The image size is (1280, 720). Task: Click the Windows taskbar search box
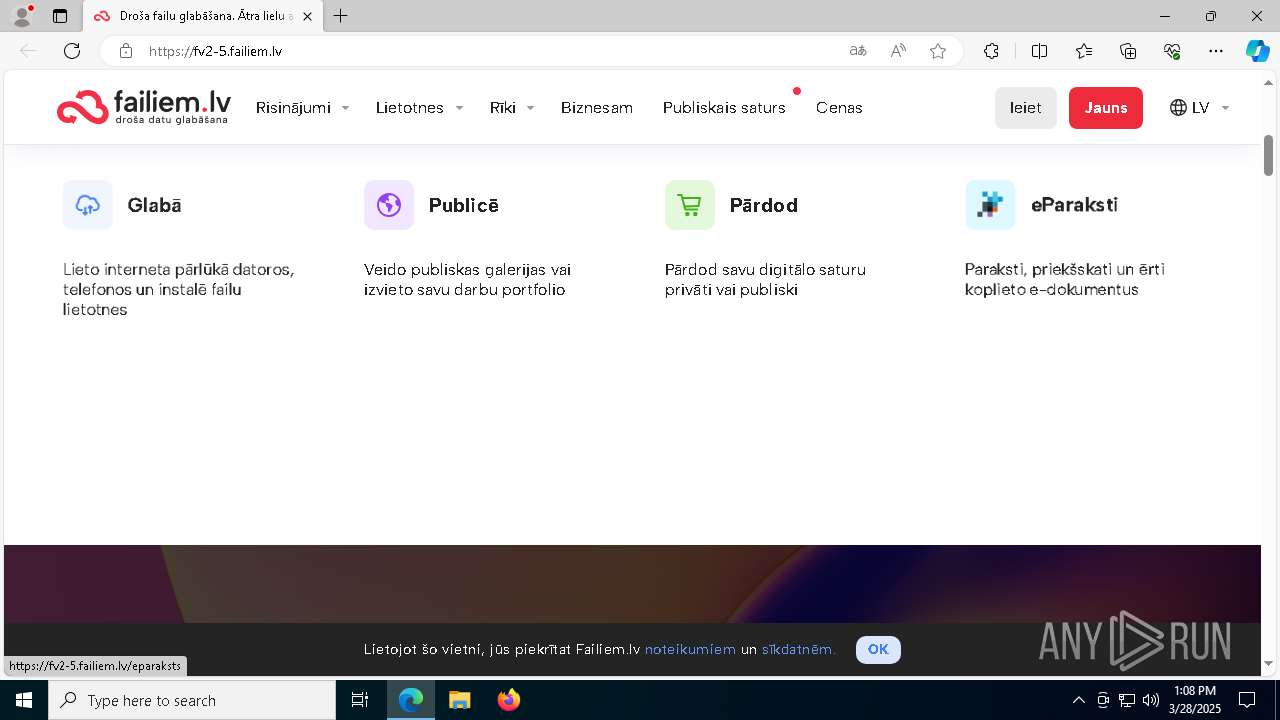[192, 700]
